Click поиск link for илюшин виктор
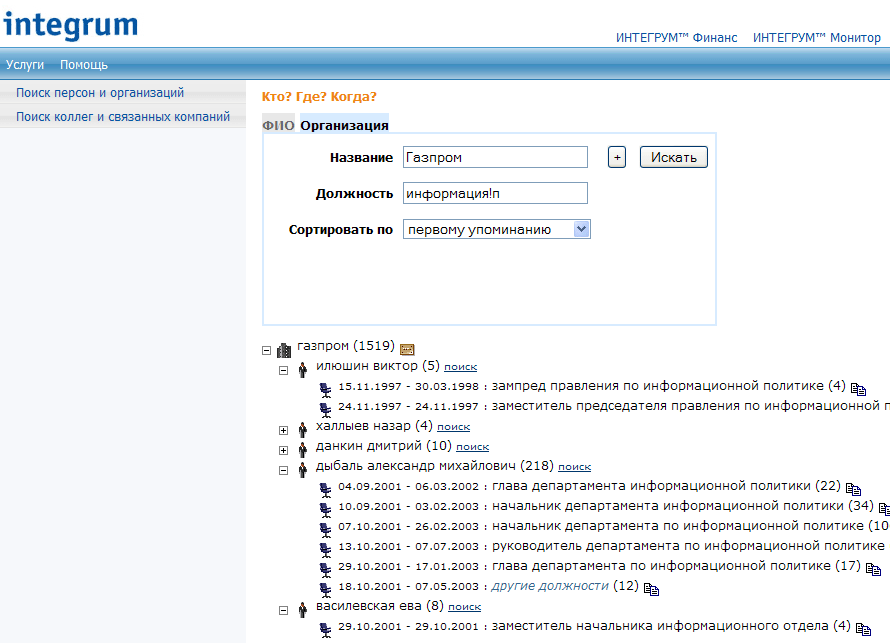Viewport: 890px width, 643px height. point(460,367)
